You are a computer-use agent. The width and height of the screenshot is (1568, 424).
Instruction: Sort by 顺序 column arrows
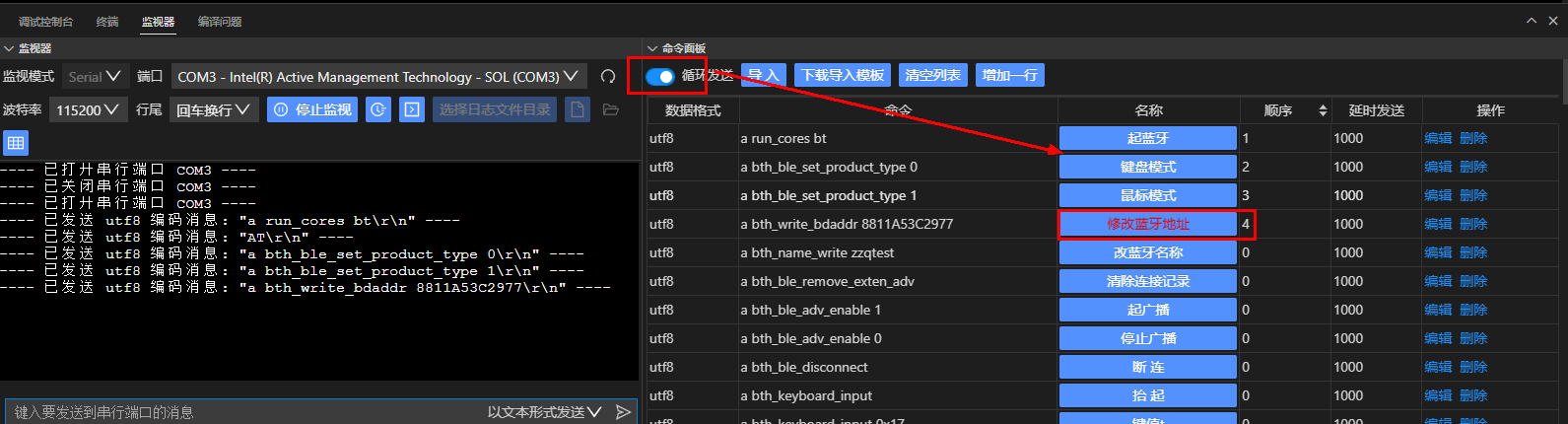point(1323,110)
